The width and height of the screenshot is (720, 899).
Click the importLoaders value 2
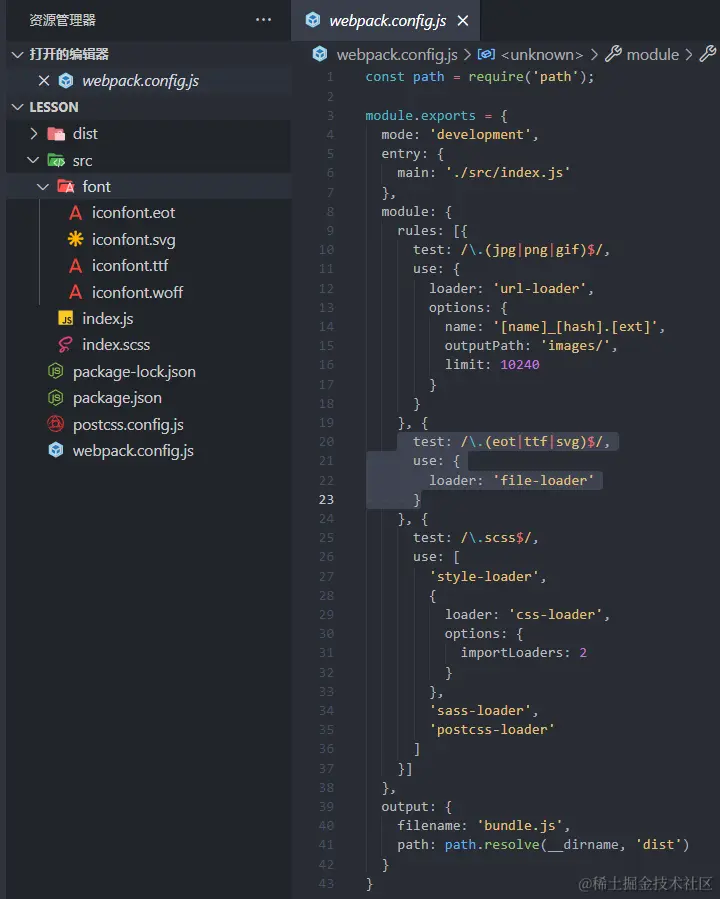583,653
